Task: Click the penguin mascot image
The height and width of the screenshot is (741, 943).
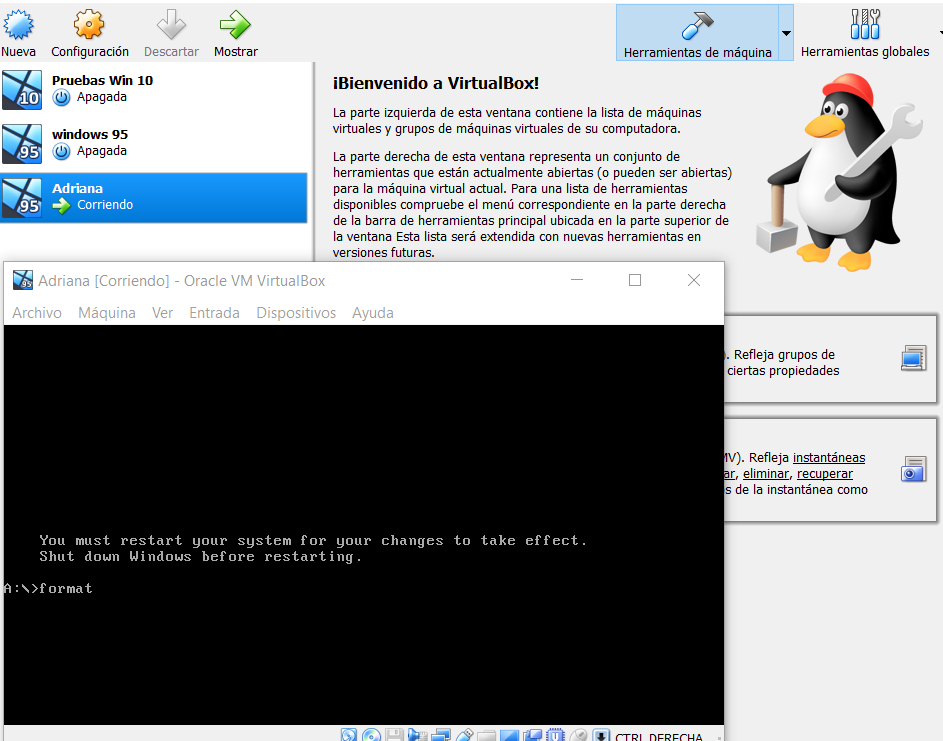Action: point(839,171)
